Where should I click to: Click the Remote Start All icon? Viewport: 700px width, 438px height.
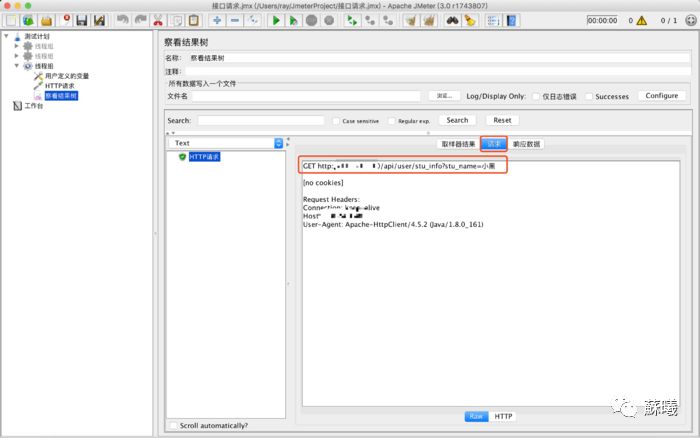click(352, 21)
